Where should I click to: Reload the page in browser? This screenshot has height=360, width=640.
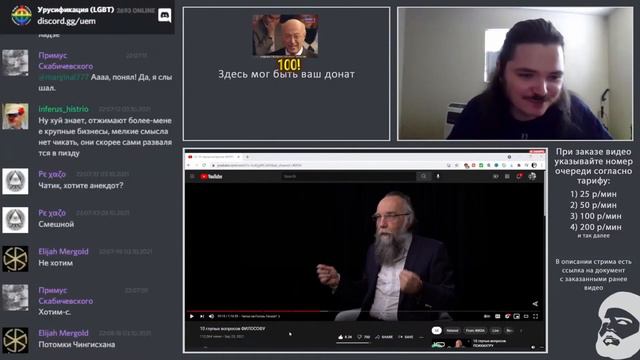(204, 165)
